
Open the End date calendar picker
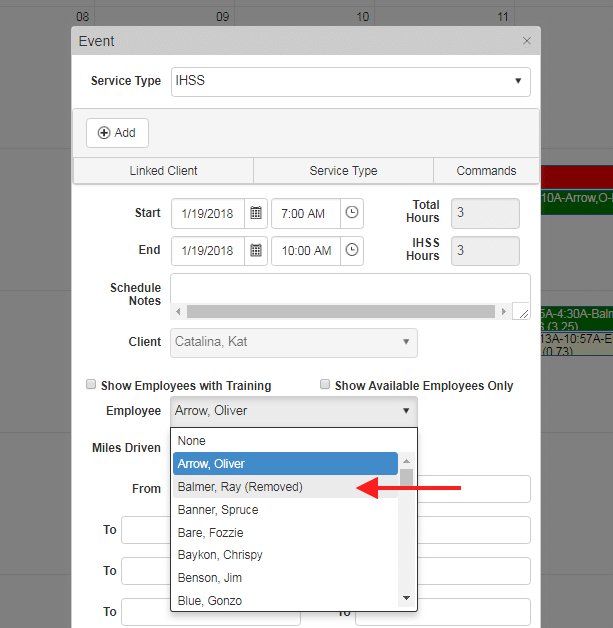(256, 251)
